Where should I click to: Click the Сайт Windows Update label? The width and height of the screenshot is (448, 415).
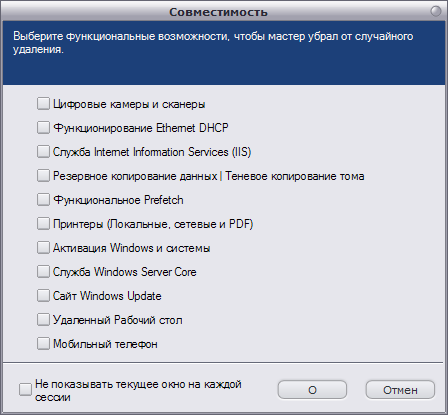tap(107, 296)
